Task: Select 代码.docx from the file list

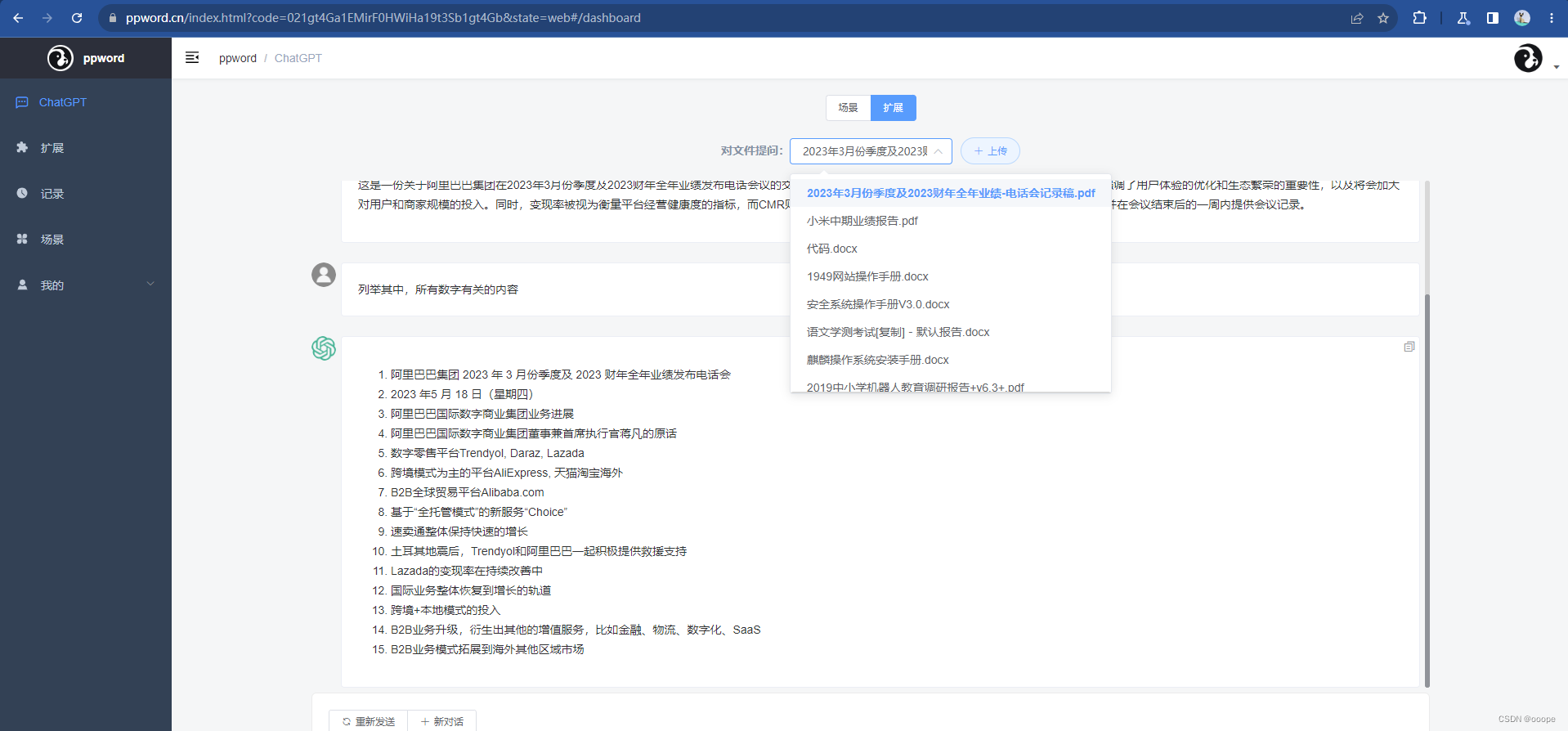Action: [x=951, y=249]
